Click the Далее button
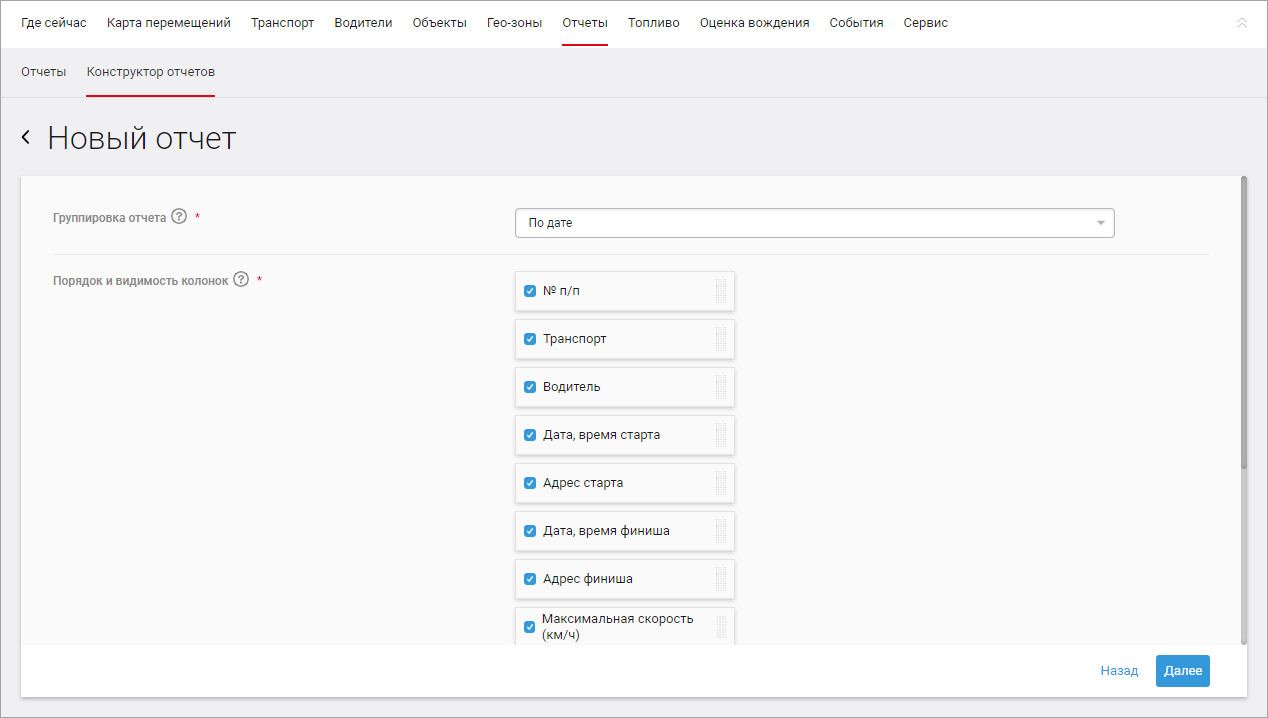The width and height of the screenshot is (1268, 718). (1183, 671)
